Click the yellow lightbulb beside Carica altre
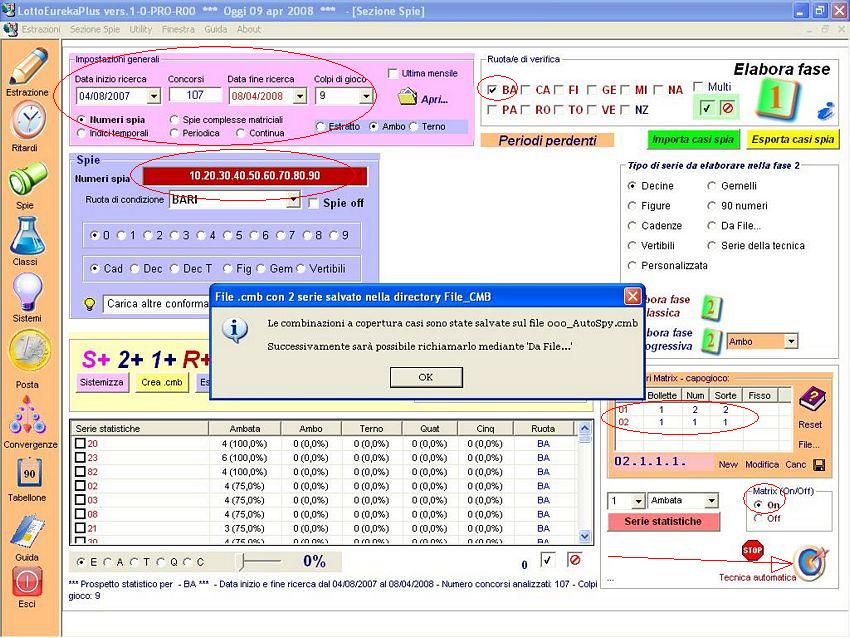Screen dimensions: 850x638 coord(90,304)
